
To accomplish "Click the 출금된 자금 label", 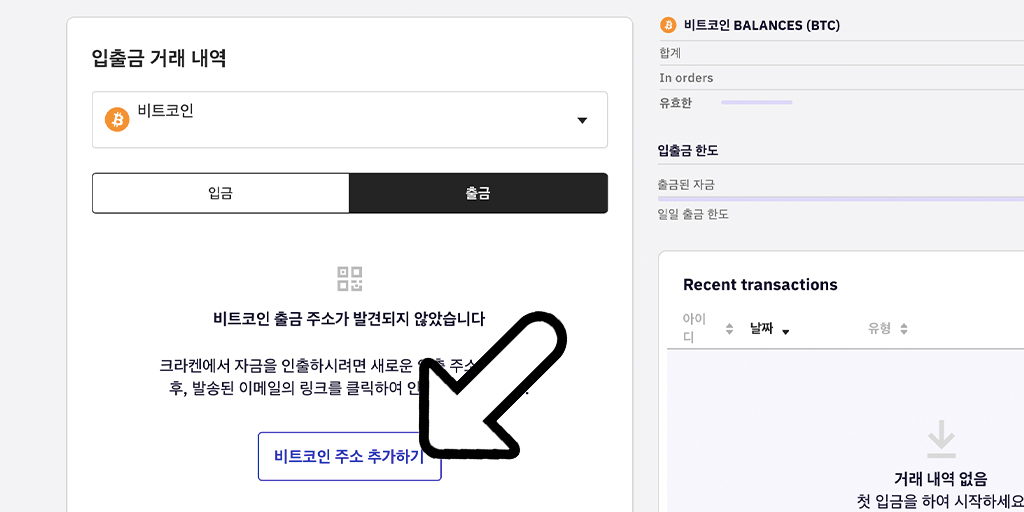I will tap(686, 185).
